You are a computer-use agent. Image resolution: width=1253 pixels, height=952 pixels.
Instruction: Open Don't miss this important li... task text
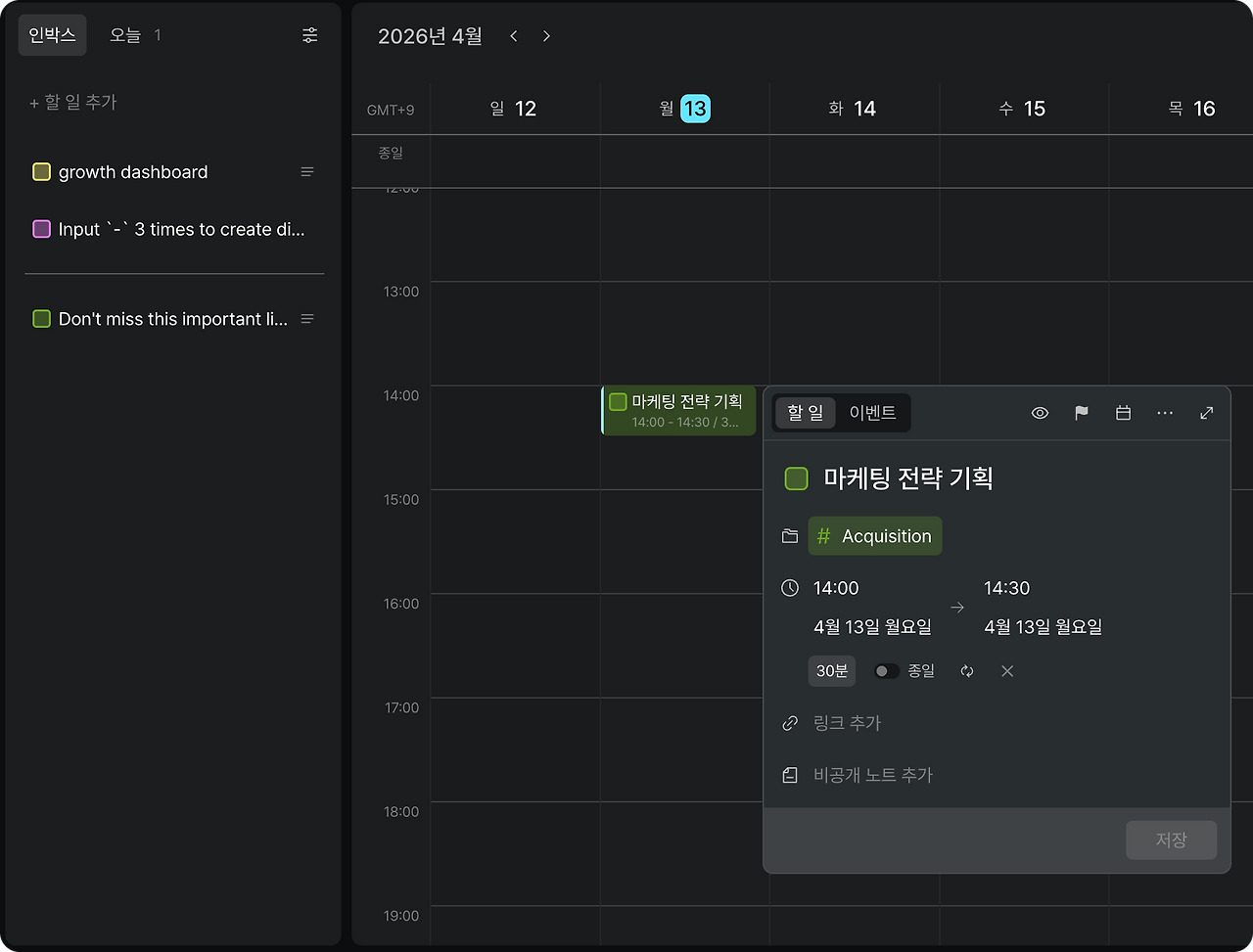(173, 319)
